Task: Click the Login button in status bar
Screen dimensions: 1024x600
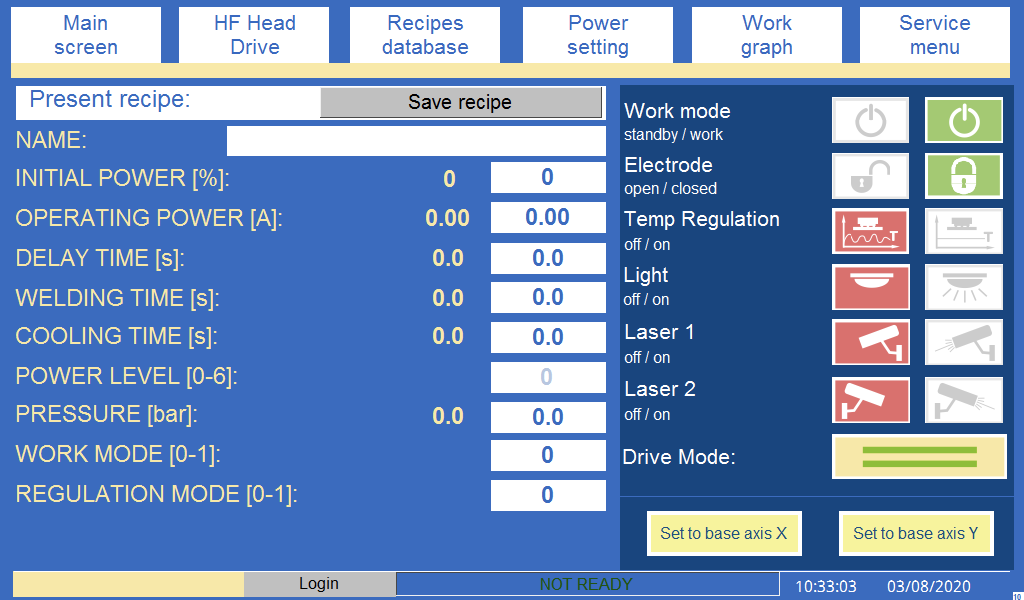Action: pyautogui.click(x=319, y=584)
